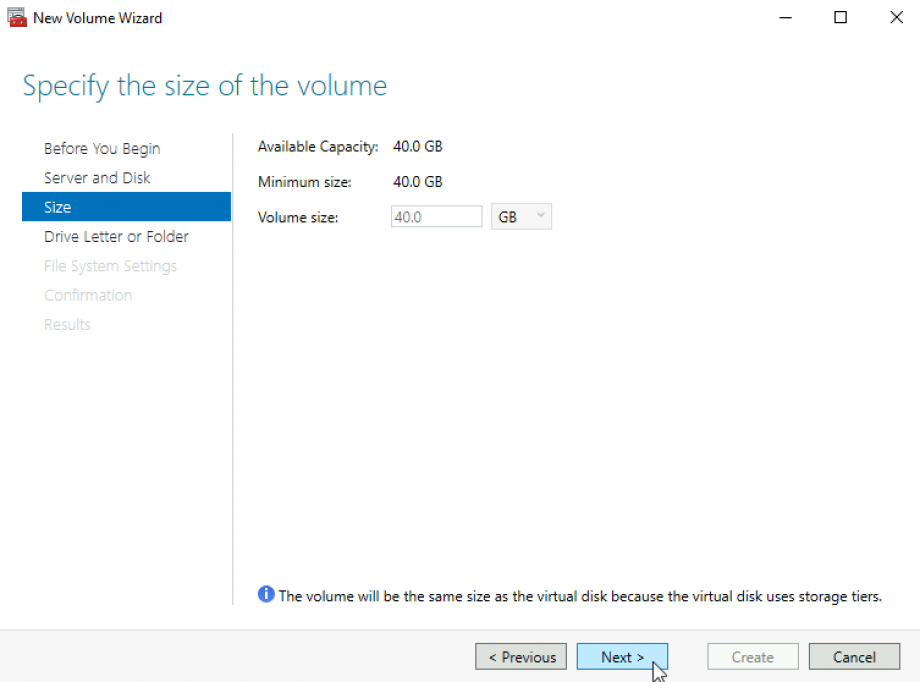The height and width of the screenshot is (682, 920).
Task: Select the Server and Disk step
Action: [97, 178]
